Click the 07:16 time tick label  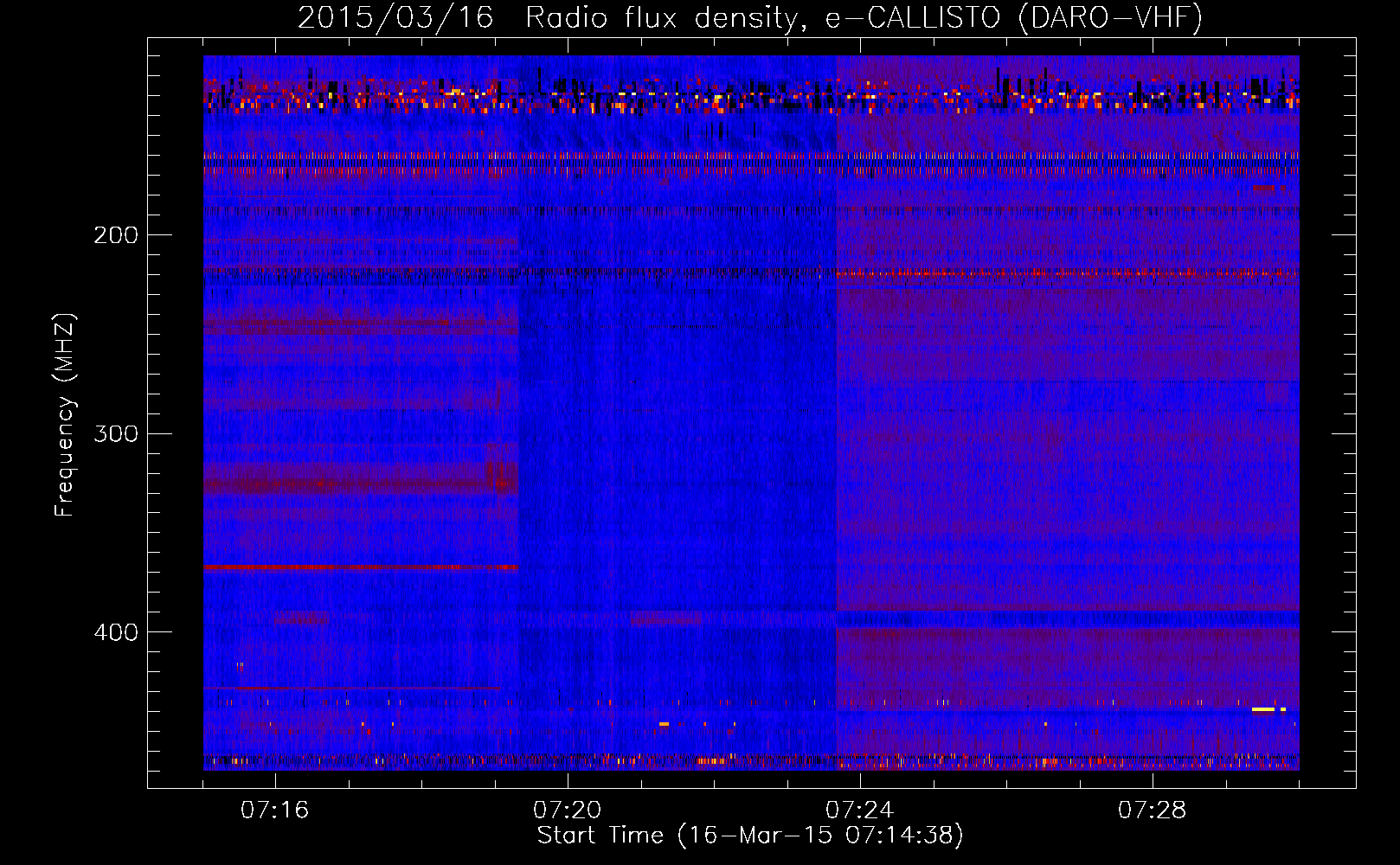(x=274, y=810)
